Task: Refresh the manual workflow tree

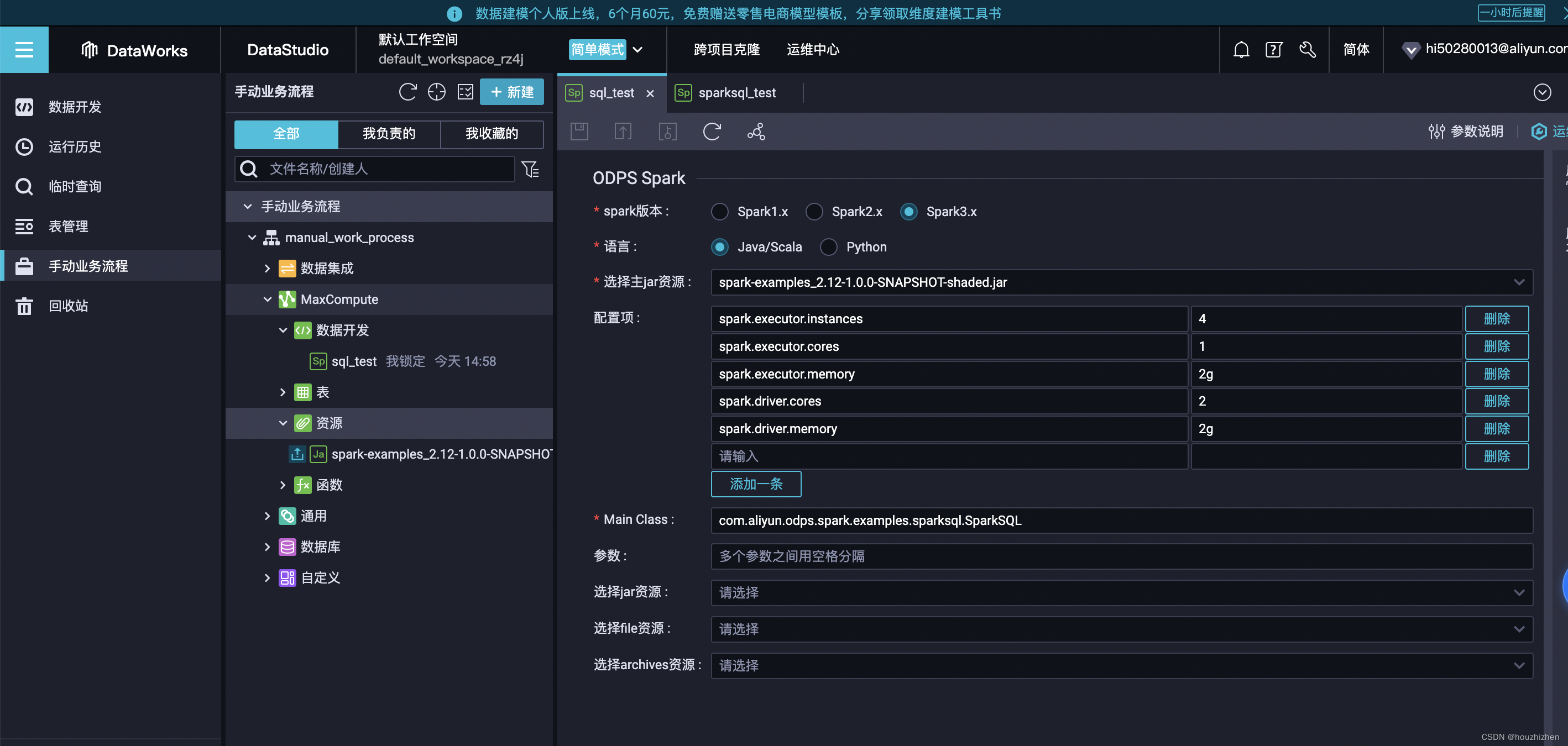Action: click(x=407, y=92)
